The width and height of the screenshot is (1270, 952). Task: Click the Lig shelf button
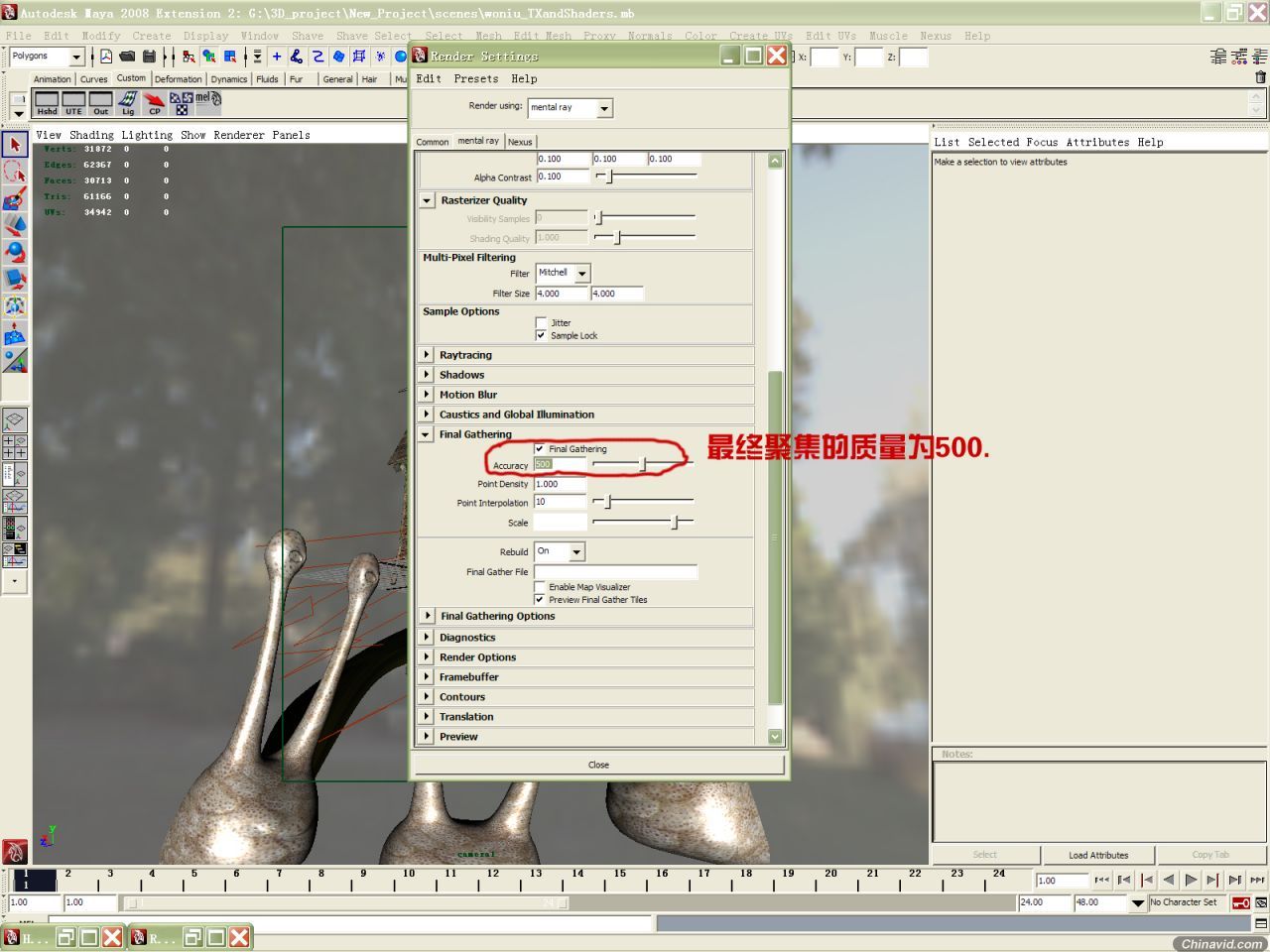(x=127, y=103)
